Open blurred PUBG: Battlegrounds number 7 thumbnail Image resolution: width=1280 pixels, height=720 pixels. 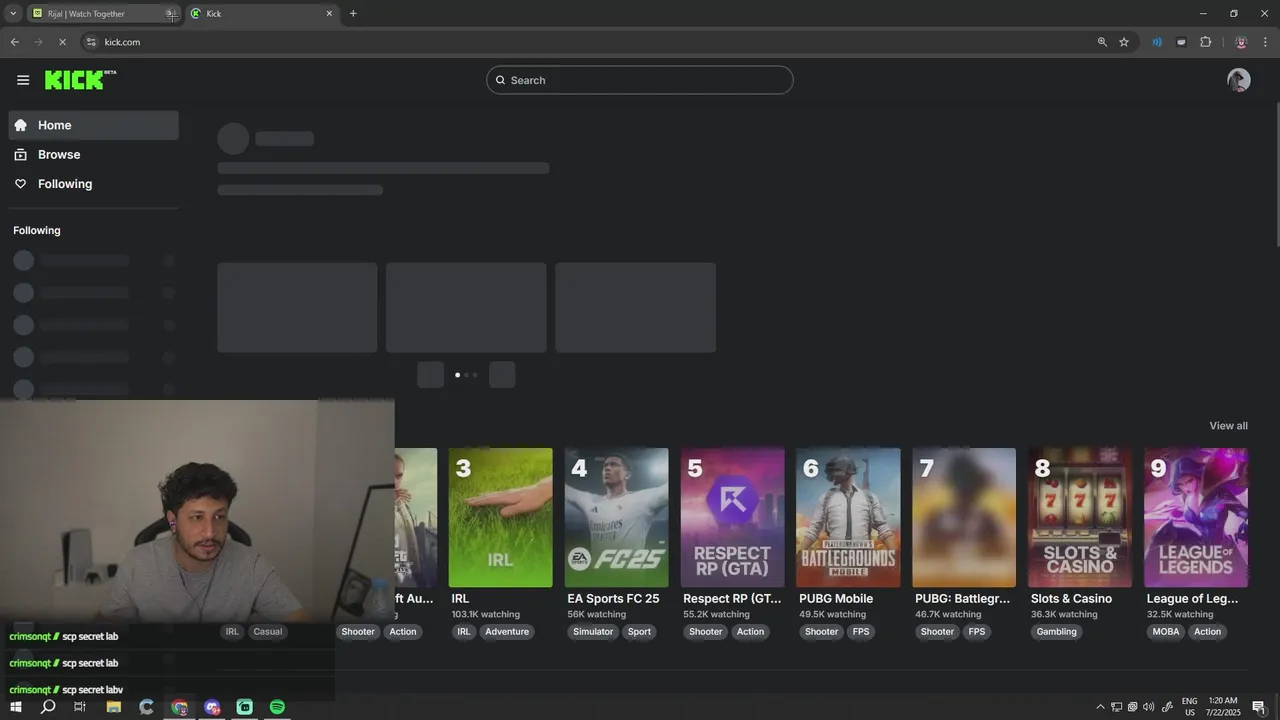coord(964,518)
